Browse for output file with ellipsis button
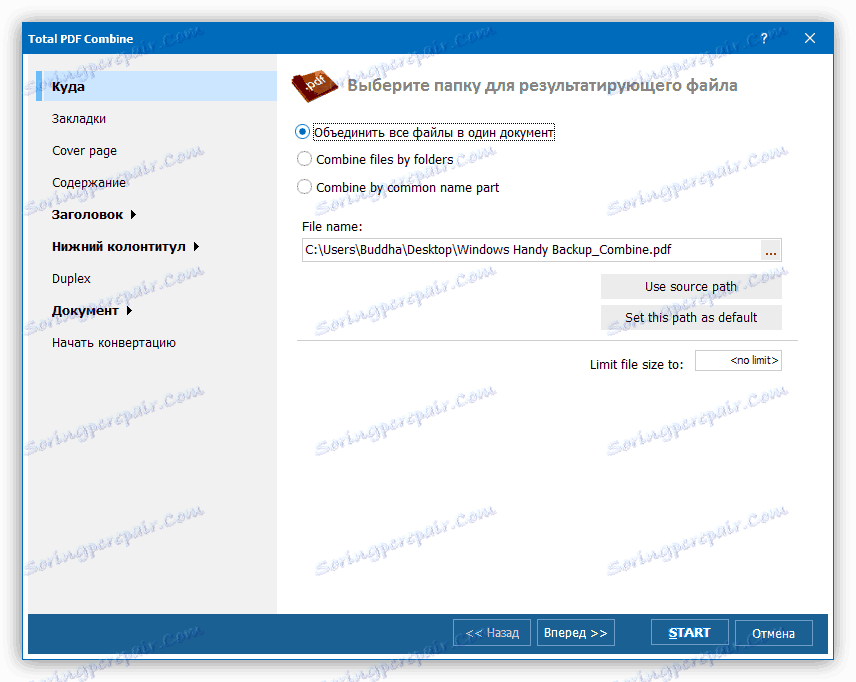The width and height of the screenshot is (856, 682). [771, 251]
